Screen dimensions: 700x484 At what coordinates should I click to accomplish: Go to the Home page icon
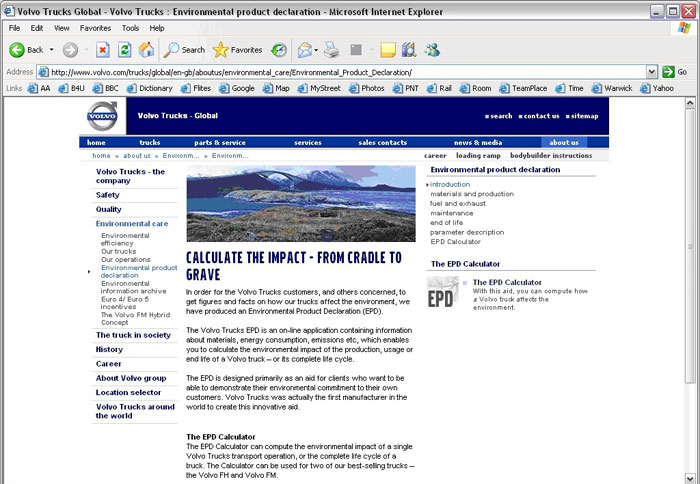pyautogui.click(x=146, y=50)
